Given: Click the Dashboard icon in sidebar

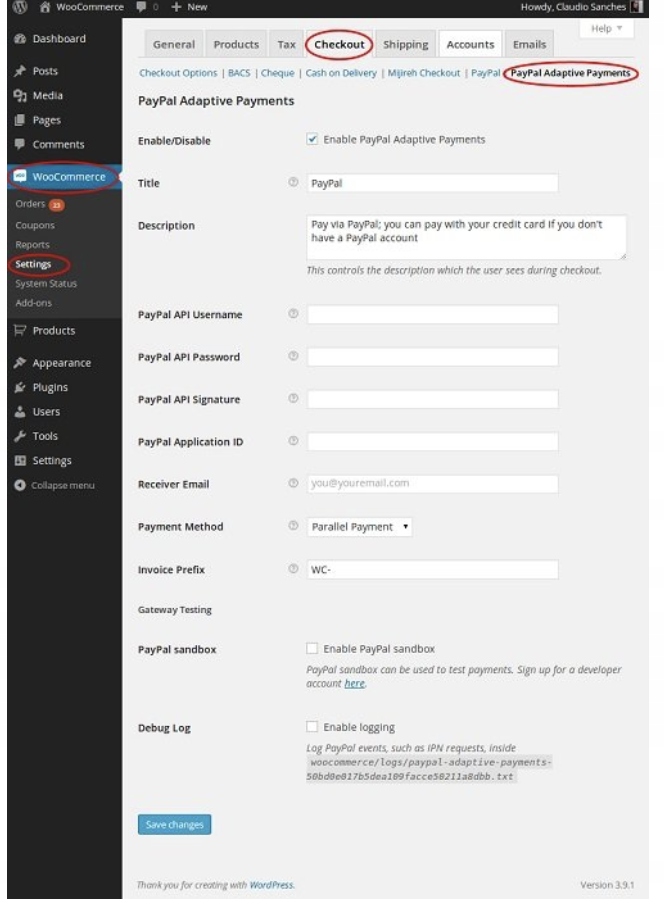Looking at the screenshot, I should pyautogui.click(x=19, y=39).
